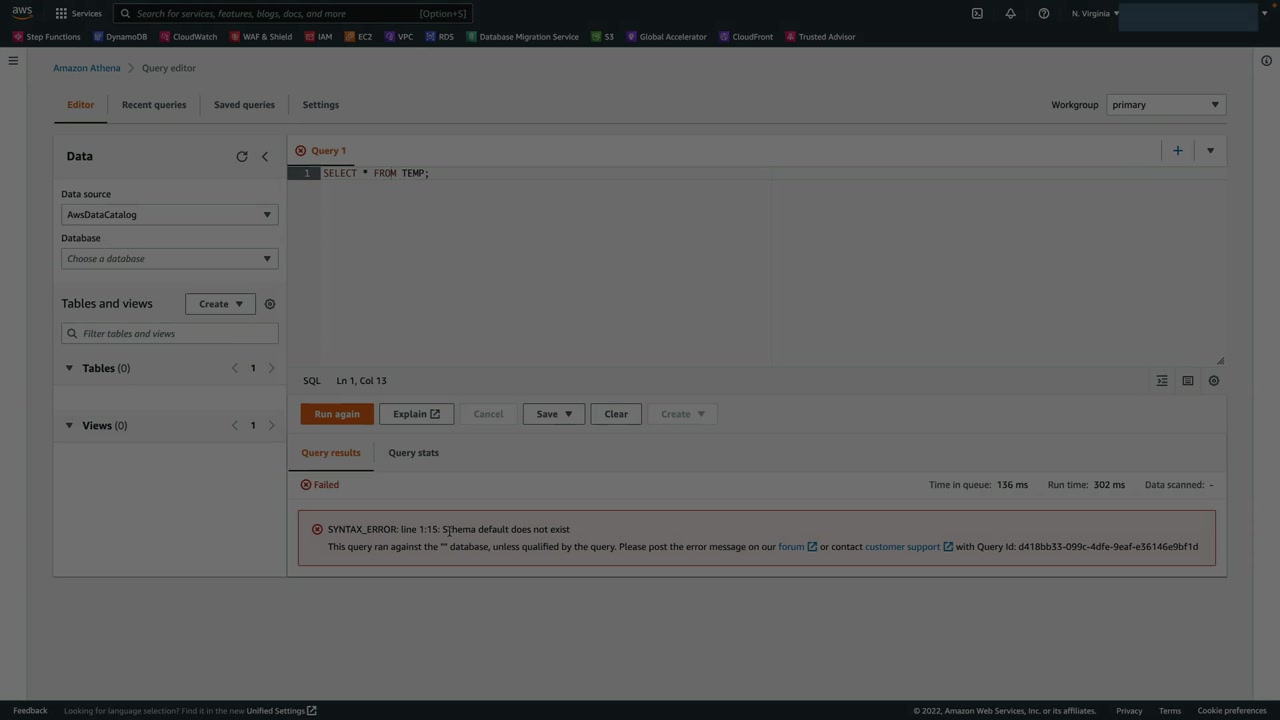Switch to the Recent queries tab
1280x720 pixels.
pyautogui.click(x=154, y=105)
